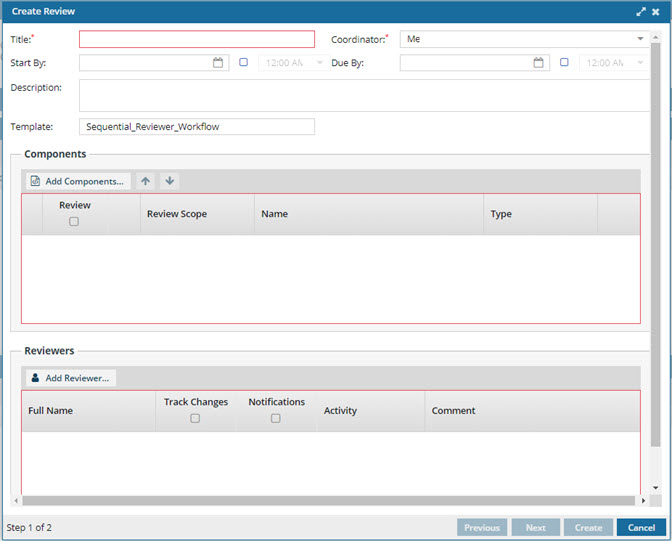
Task: Toggle the Notifications header checkbox
Action: (276, 418)
